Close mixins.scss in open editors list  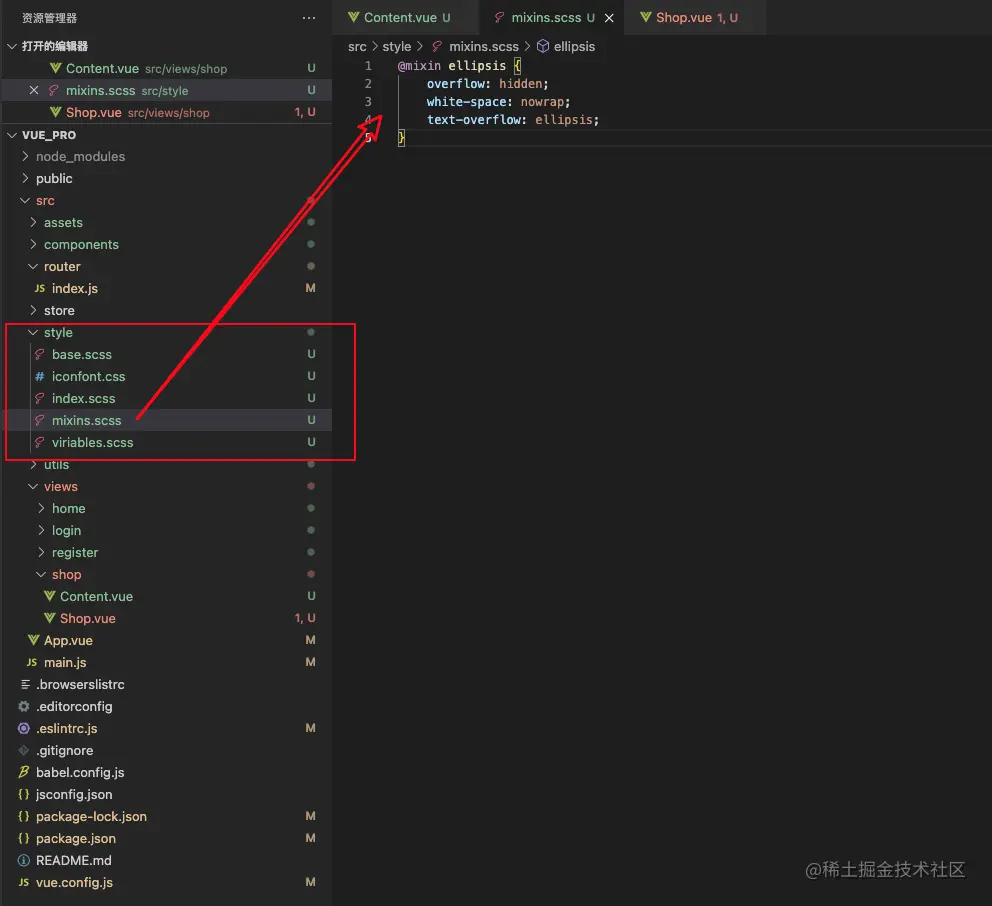(34, 90)
